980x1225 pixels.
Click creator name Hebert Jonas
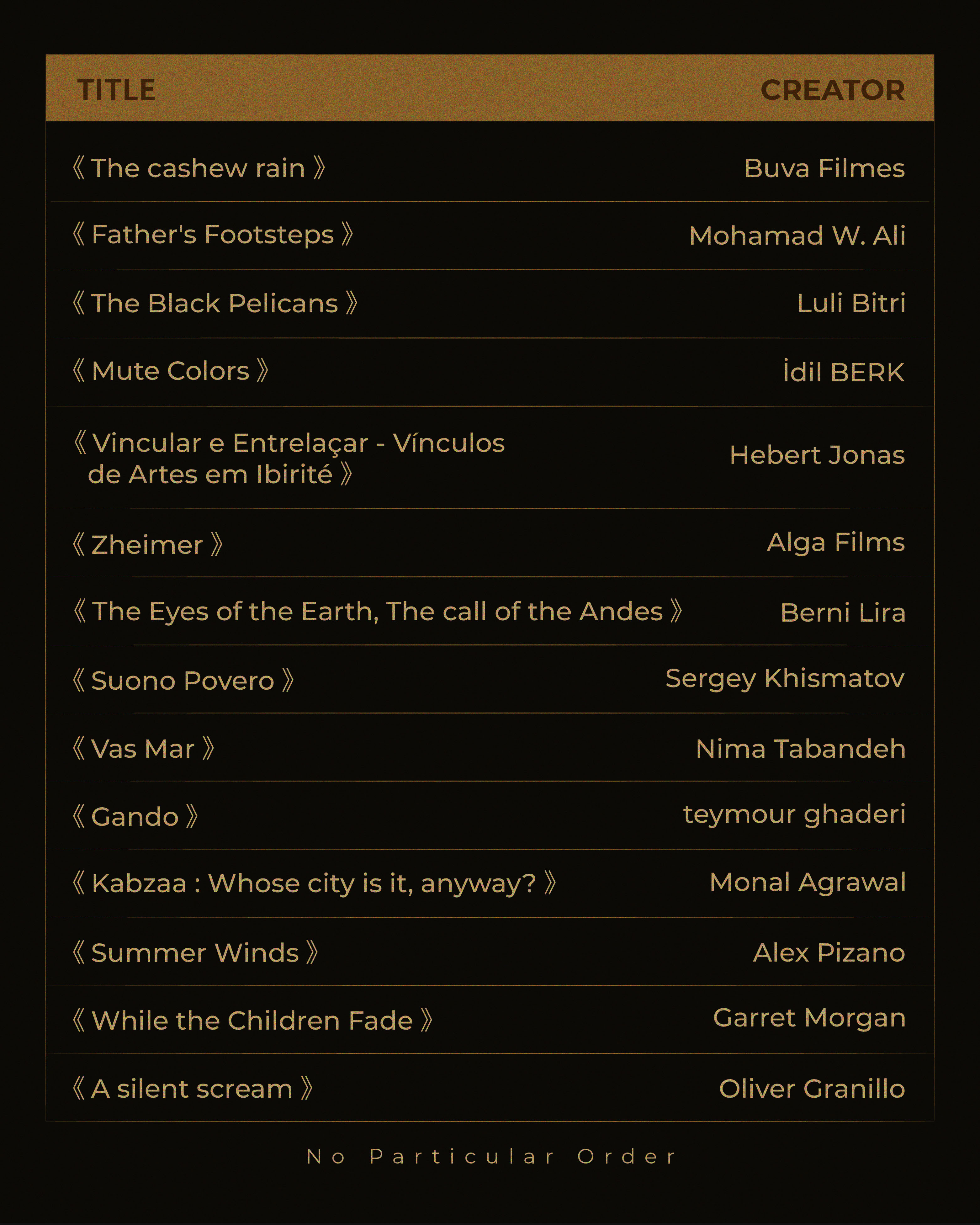tap(817, 455)
